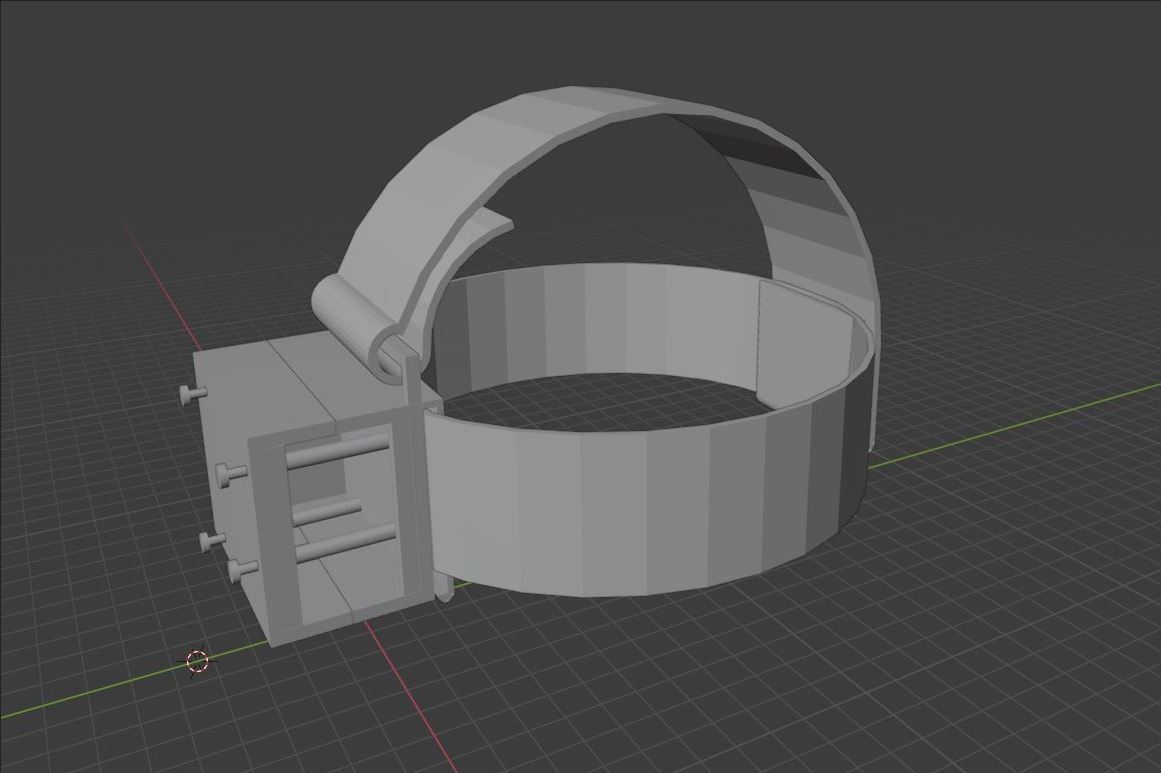Click the topmost screw on the box side
Image resolution: width=1161 pixels, height=773 pixels.
(x=190, y=395)
